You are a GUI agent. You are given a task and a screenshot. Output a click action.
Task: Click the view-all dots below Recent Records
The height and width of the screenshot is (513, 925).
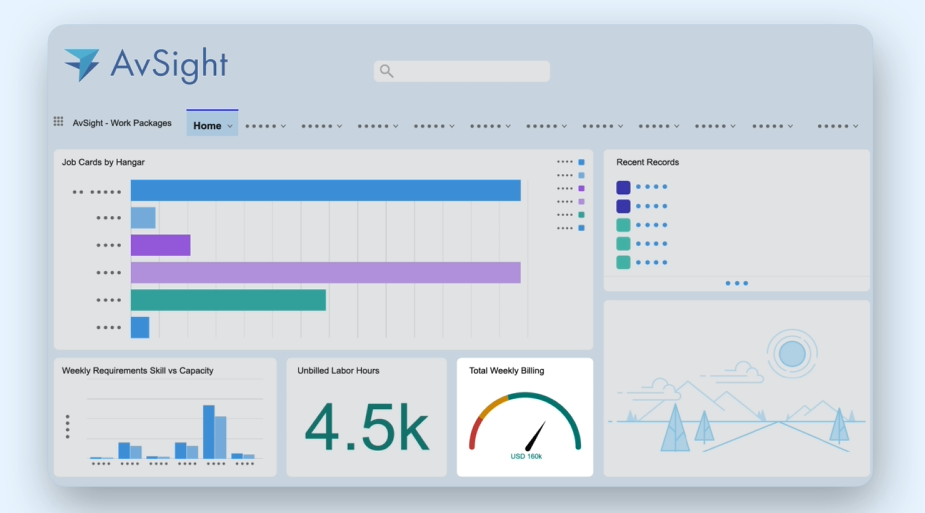click(736, 283)
